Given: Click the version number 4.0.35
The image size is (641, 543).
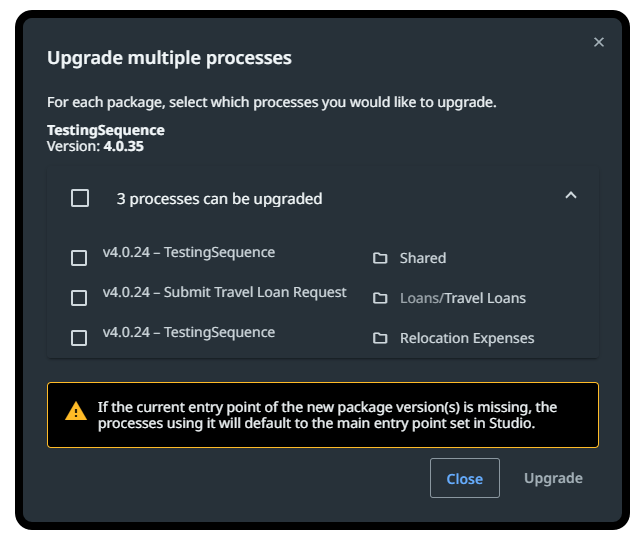Looking at the screenshot, I should tap(124, 146).
